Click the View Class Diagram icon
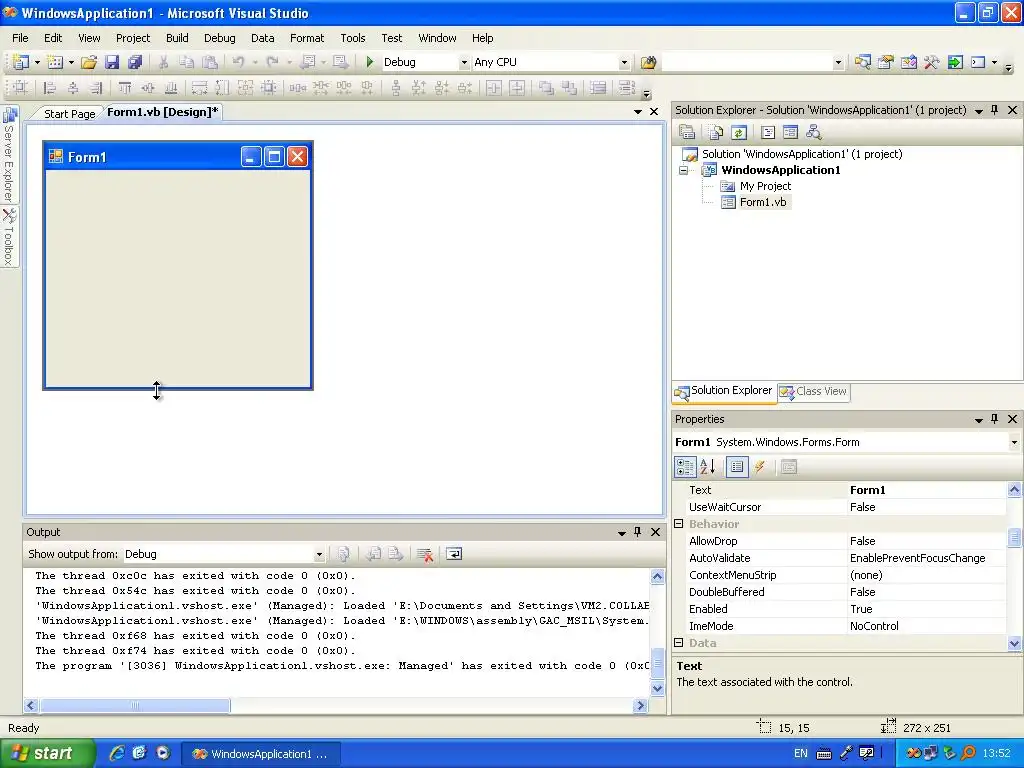 [x=814, y=133]
